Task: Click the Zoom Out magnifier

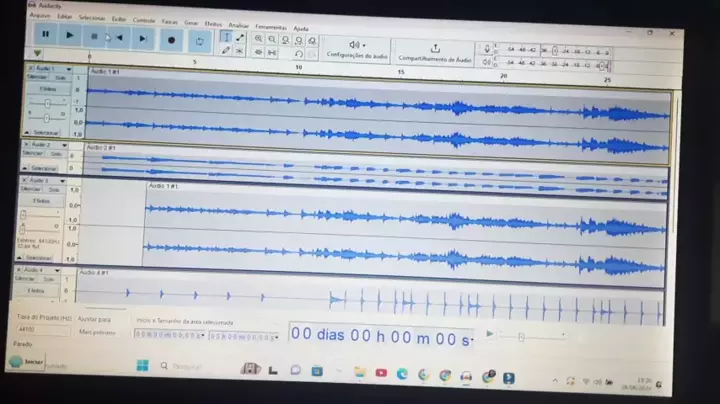Action: [272, 40]
